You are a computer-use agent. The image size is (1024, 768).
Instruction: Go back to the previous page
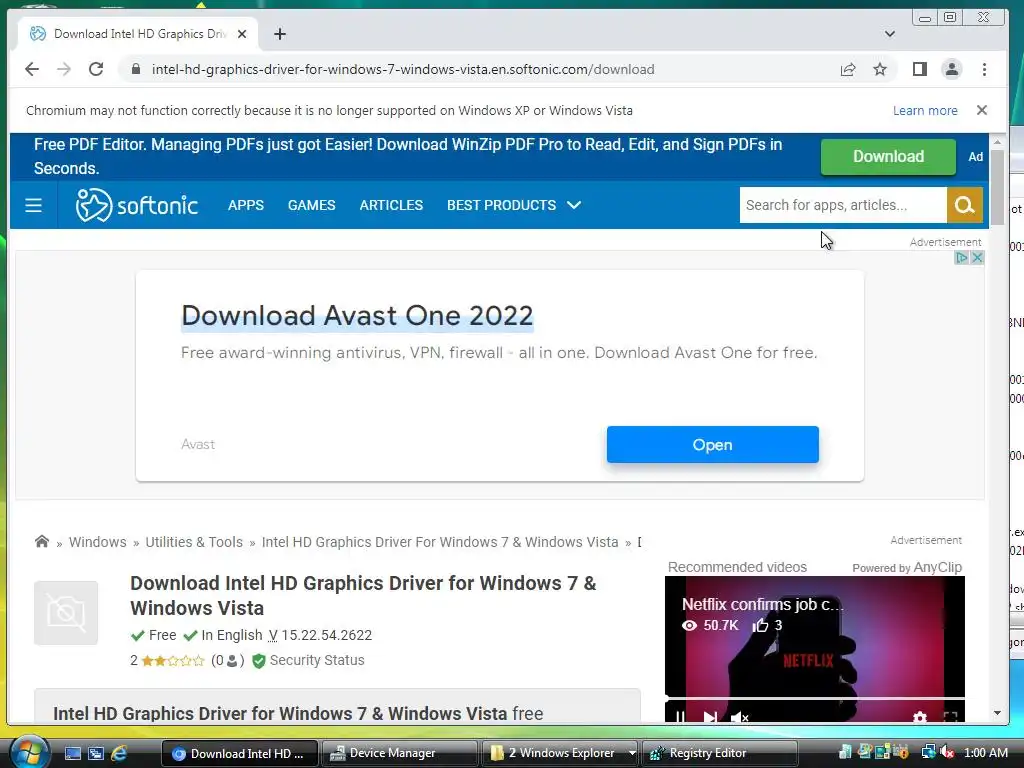pos(31,69)
